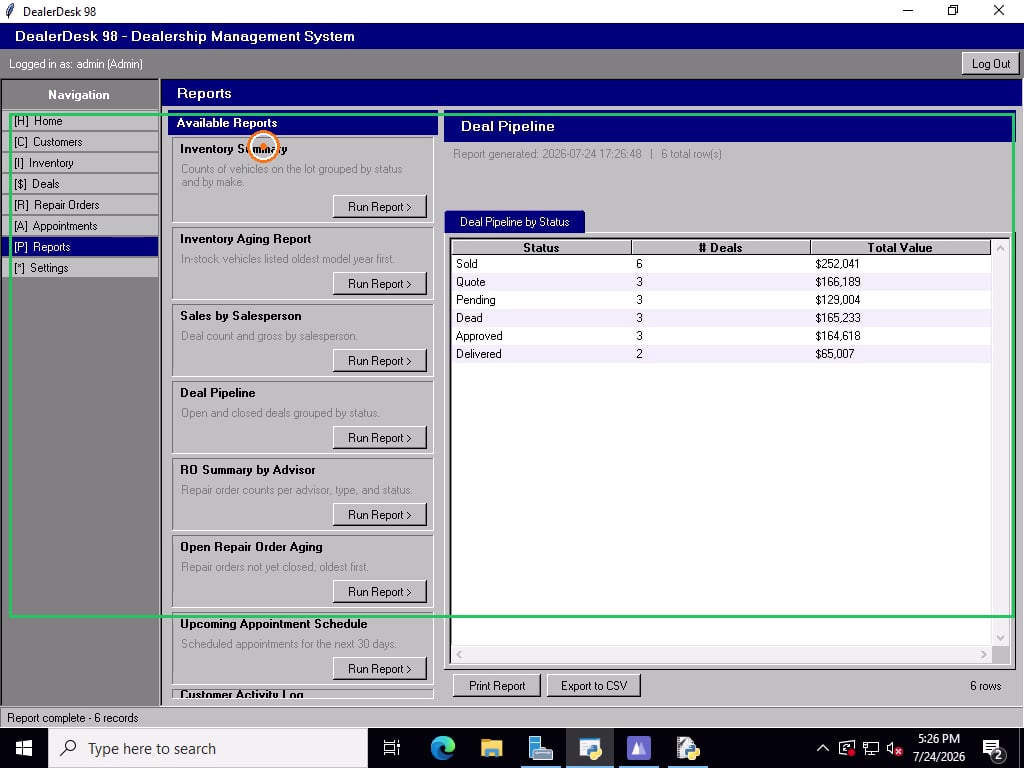This screenshot has width=1024, height=768.
Task: Click the taskbar search box
Action: pyautogui.click(x=208, y=748)
